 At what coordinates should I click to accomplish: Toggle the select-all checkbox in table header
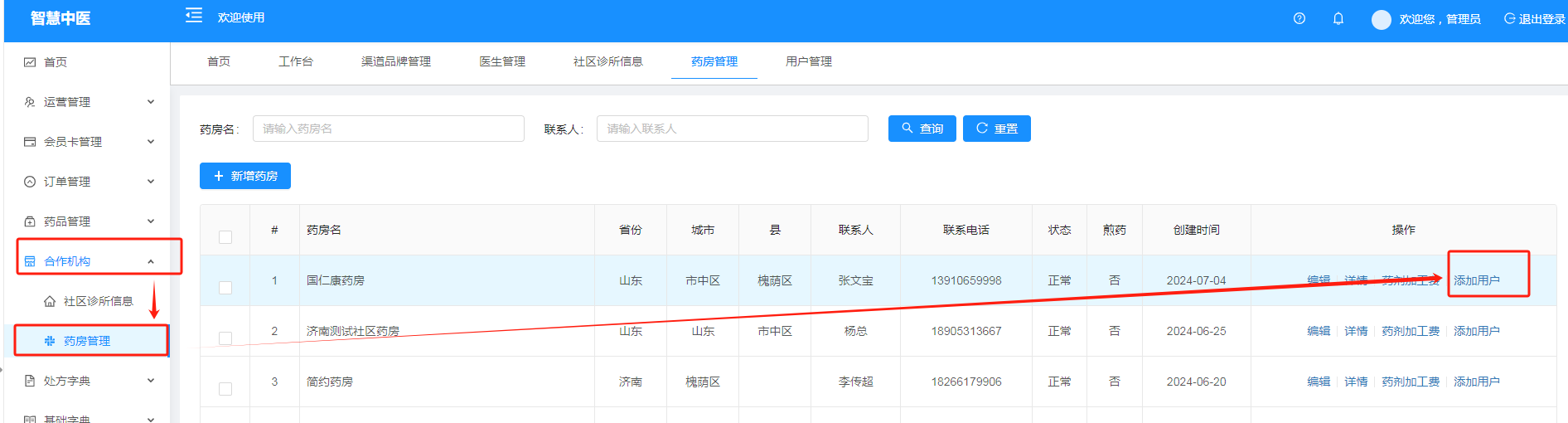click(x=225, y=237)
